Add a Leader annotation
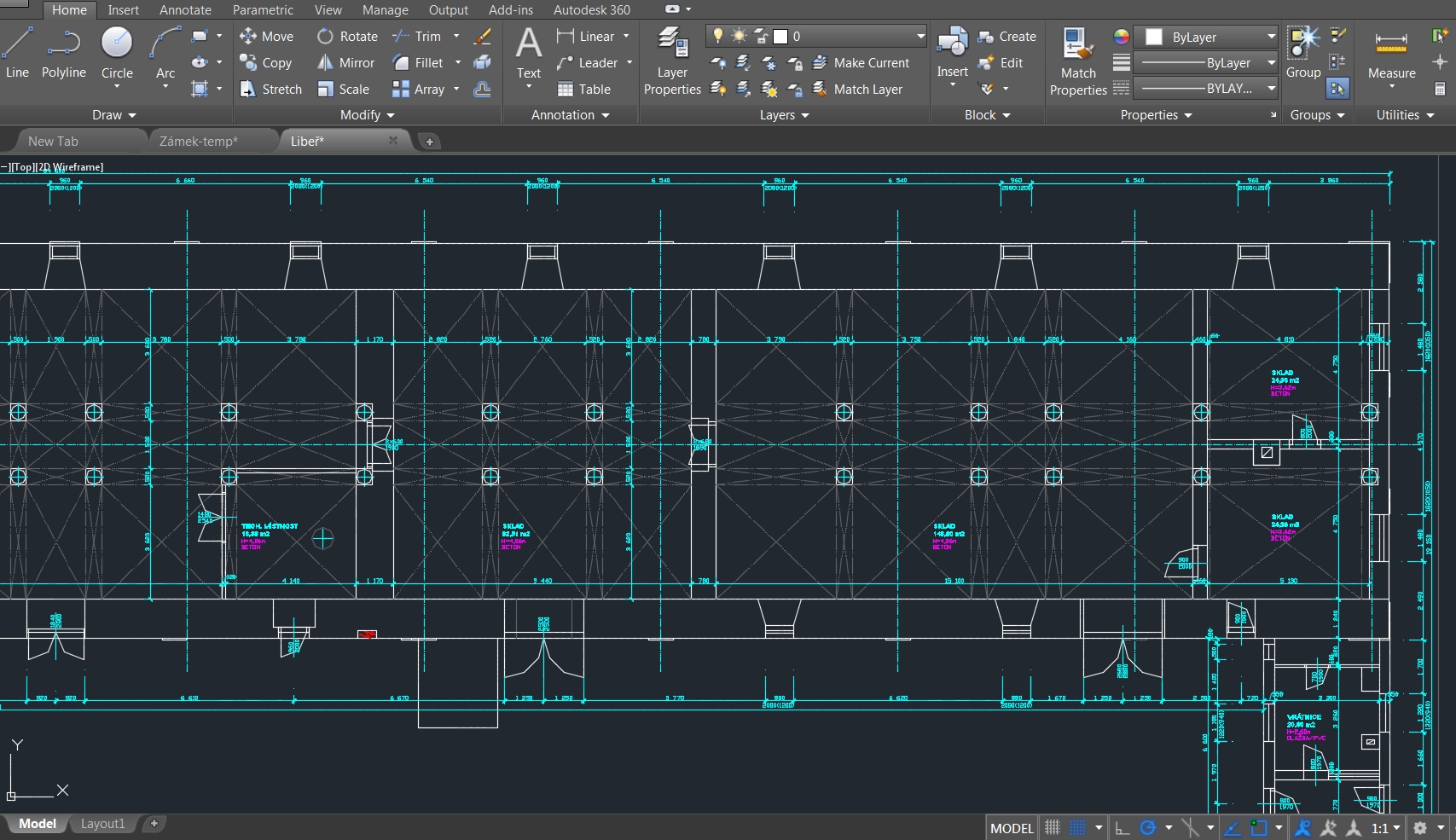The height and width of the screenshot is (840, 1456). (587, 62)
